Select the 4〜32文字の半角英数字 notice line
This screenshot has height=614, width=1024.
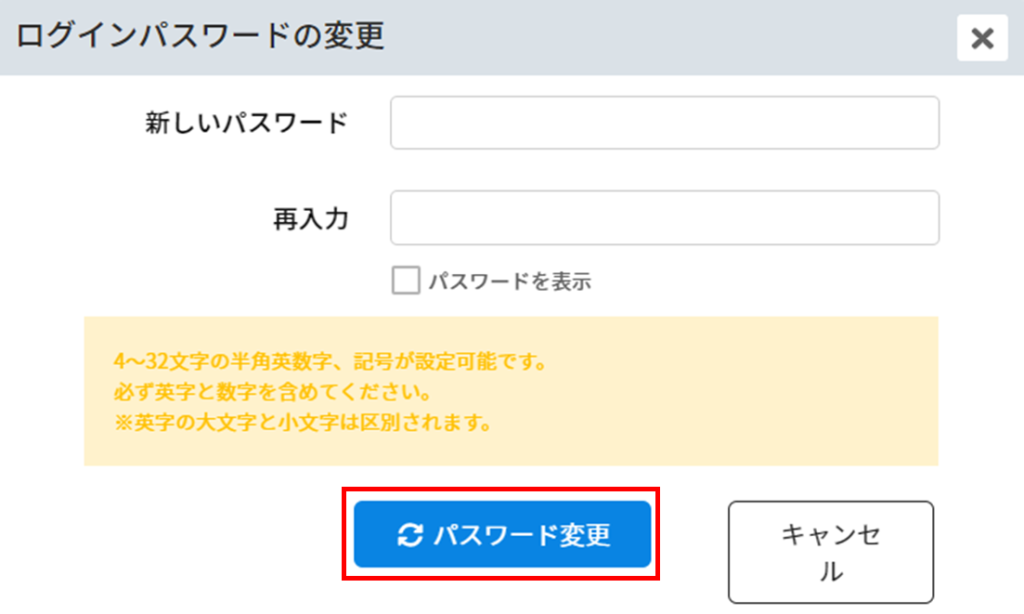330,361
